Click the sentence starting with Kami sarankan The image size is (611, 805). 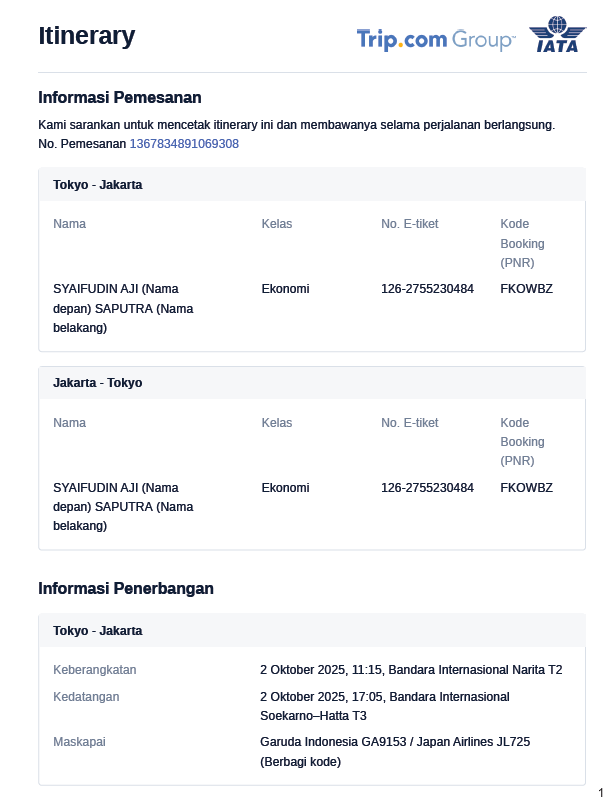pos(296,125)
